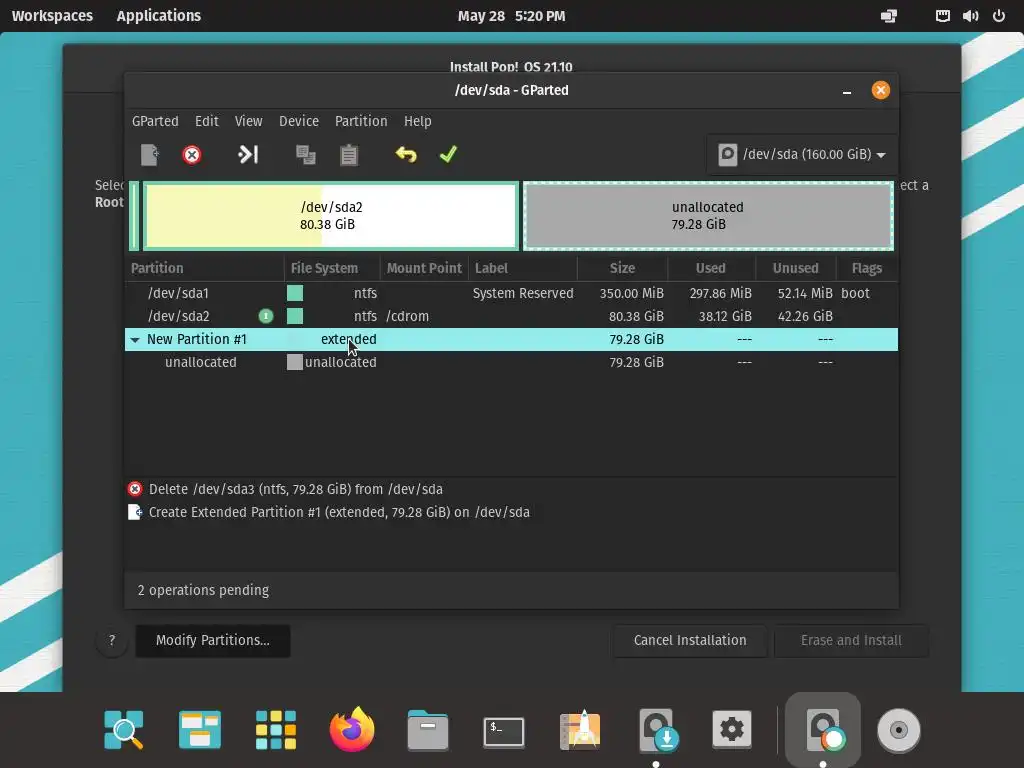The image size is (1024, 768).
Task: Click the New partition toolbar icon
Action: pos(150,155)
